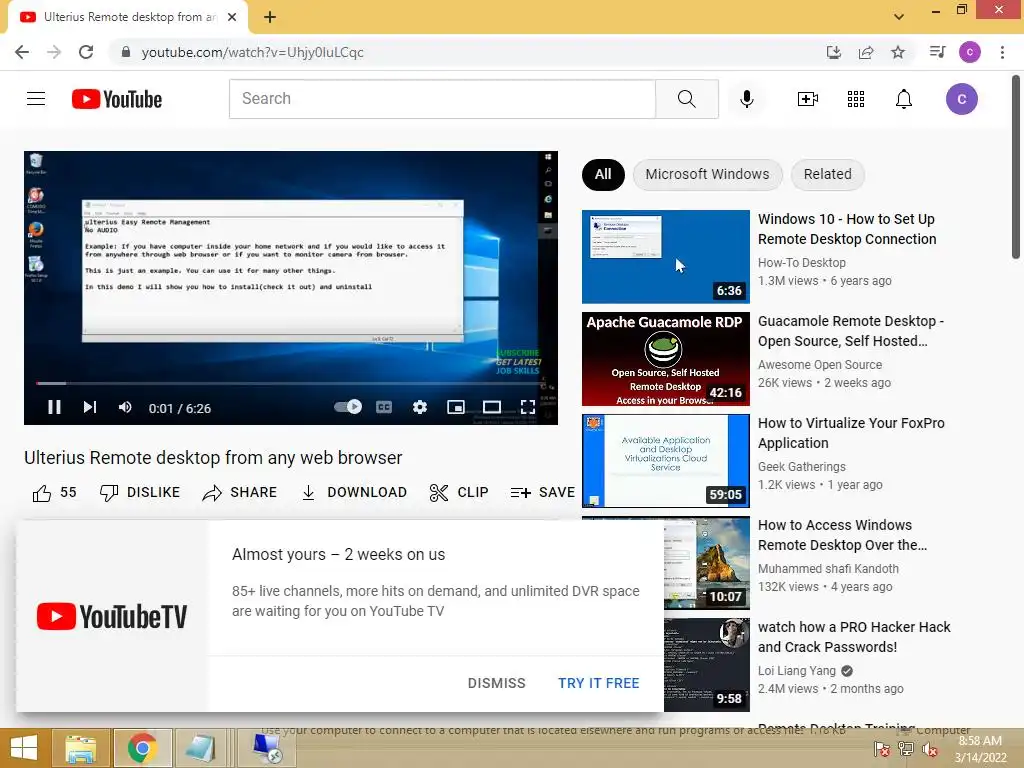Open the Awesome Open Source channel name

click(820, 364)
